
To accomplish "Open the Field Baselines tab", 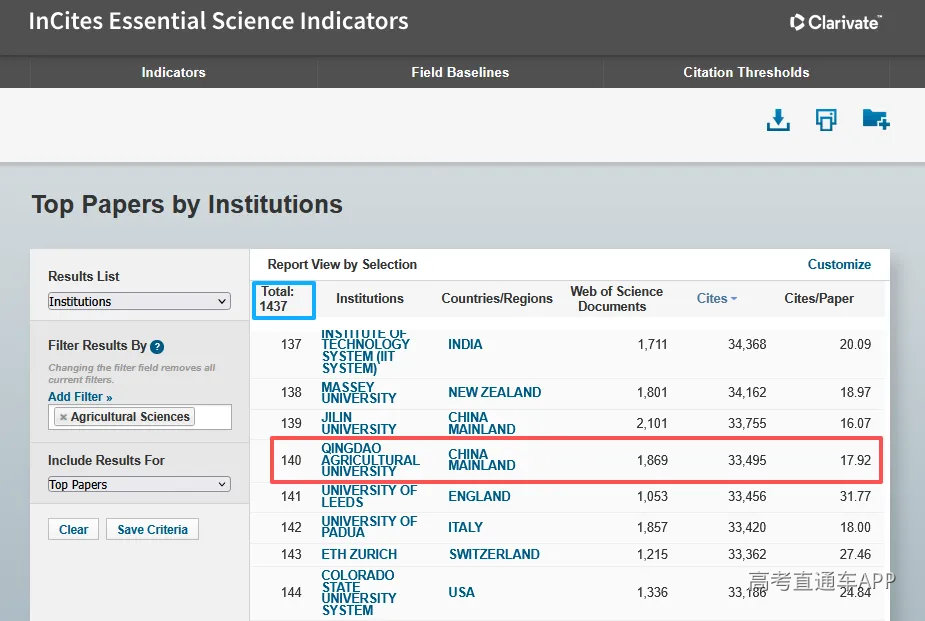I will (x=460, y=72).
